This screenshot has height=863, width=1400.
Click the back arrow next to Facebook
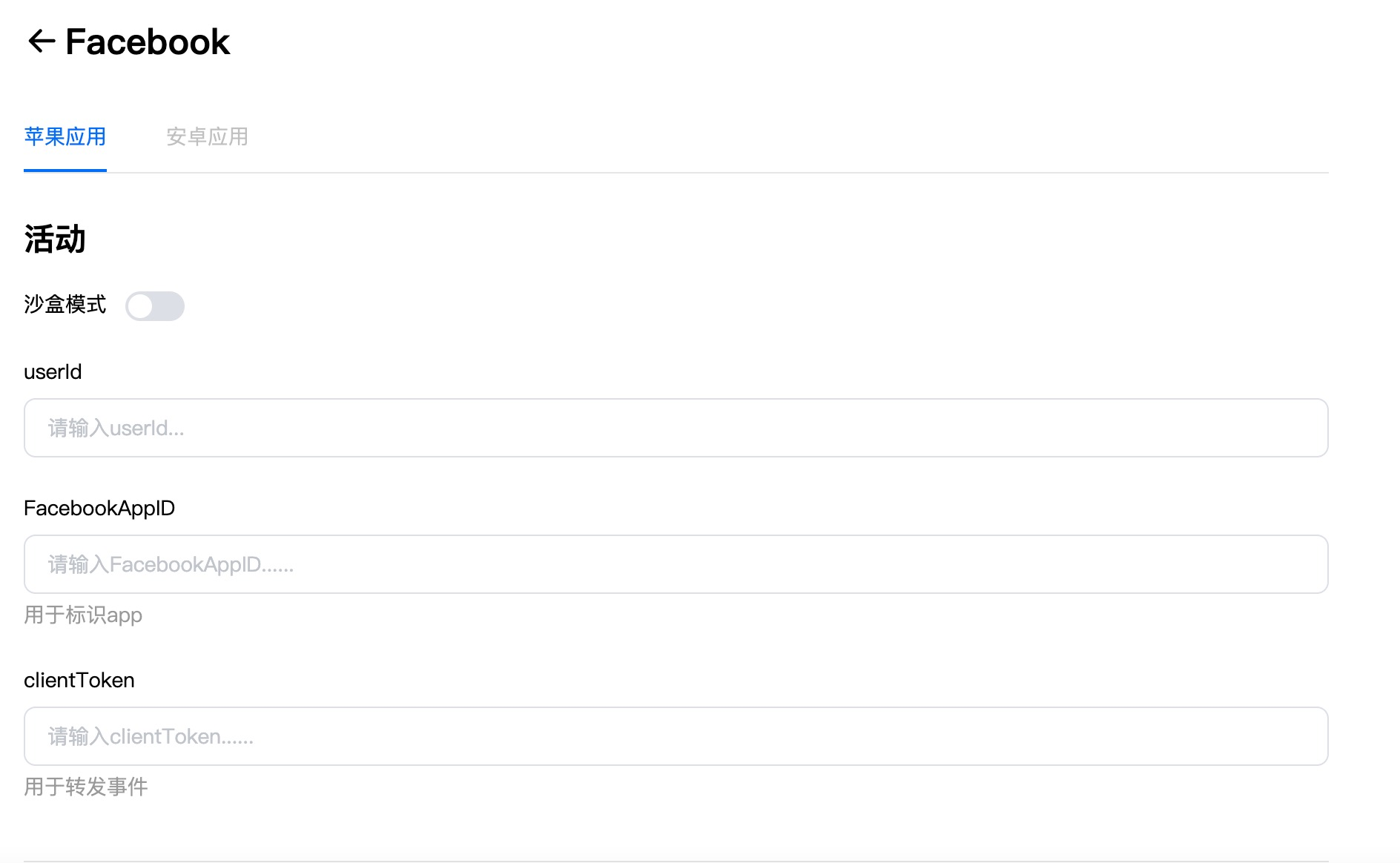click(41, 42)
